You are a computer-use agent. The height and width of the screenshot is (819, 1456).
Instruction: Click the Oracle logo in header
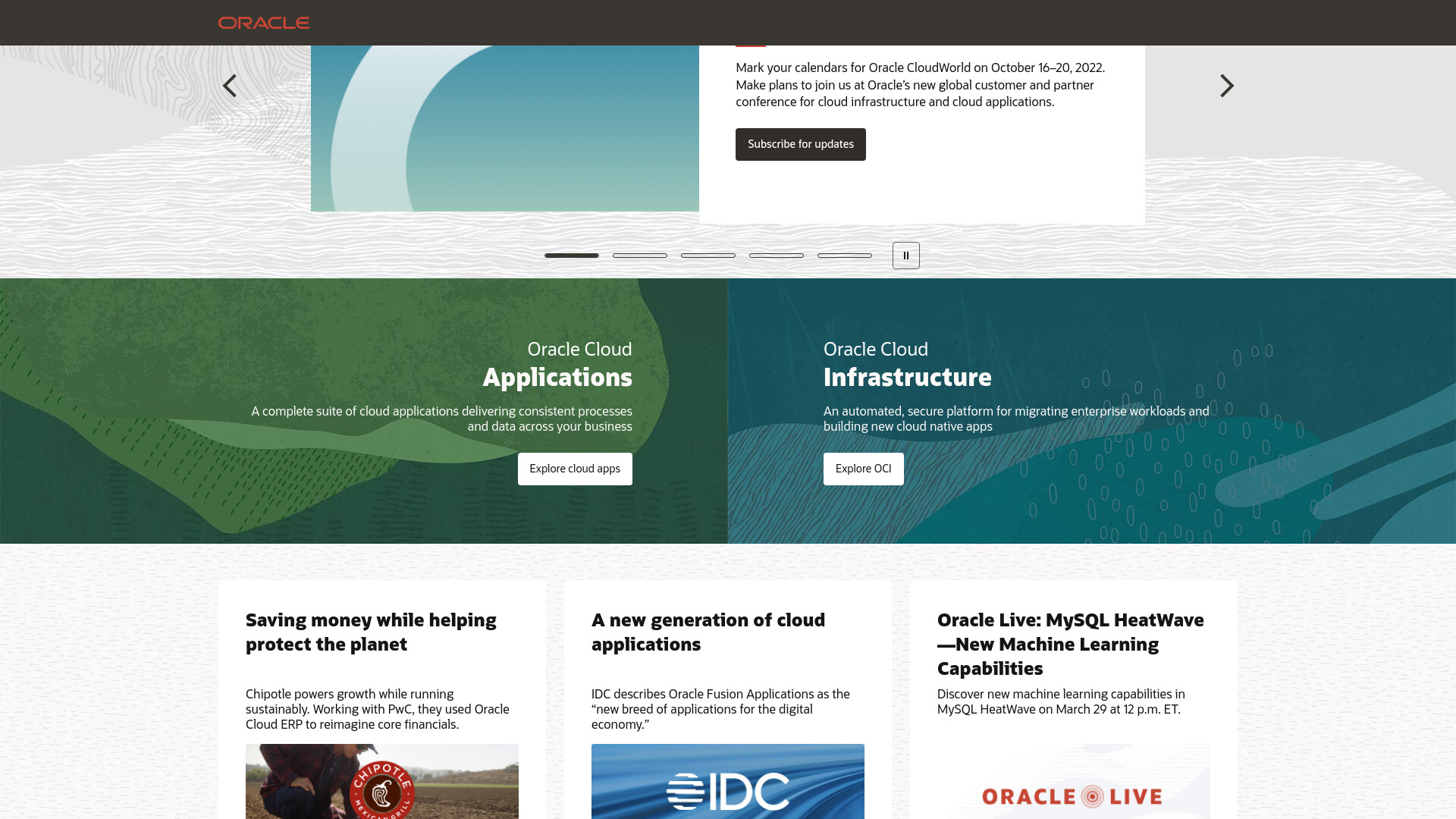point(264,23)
